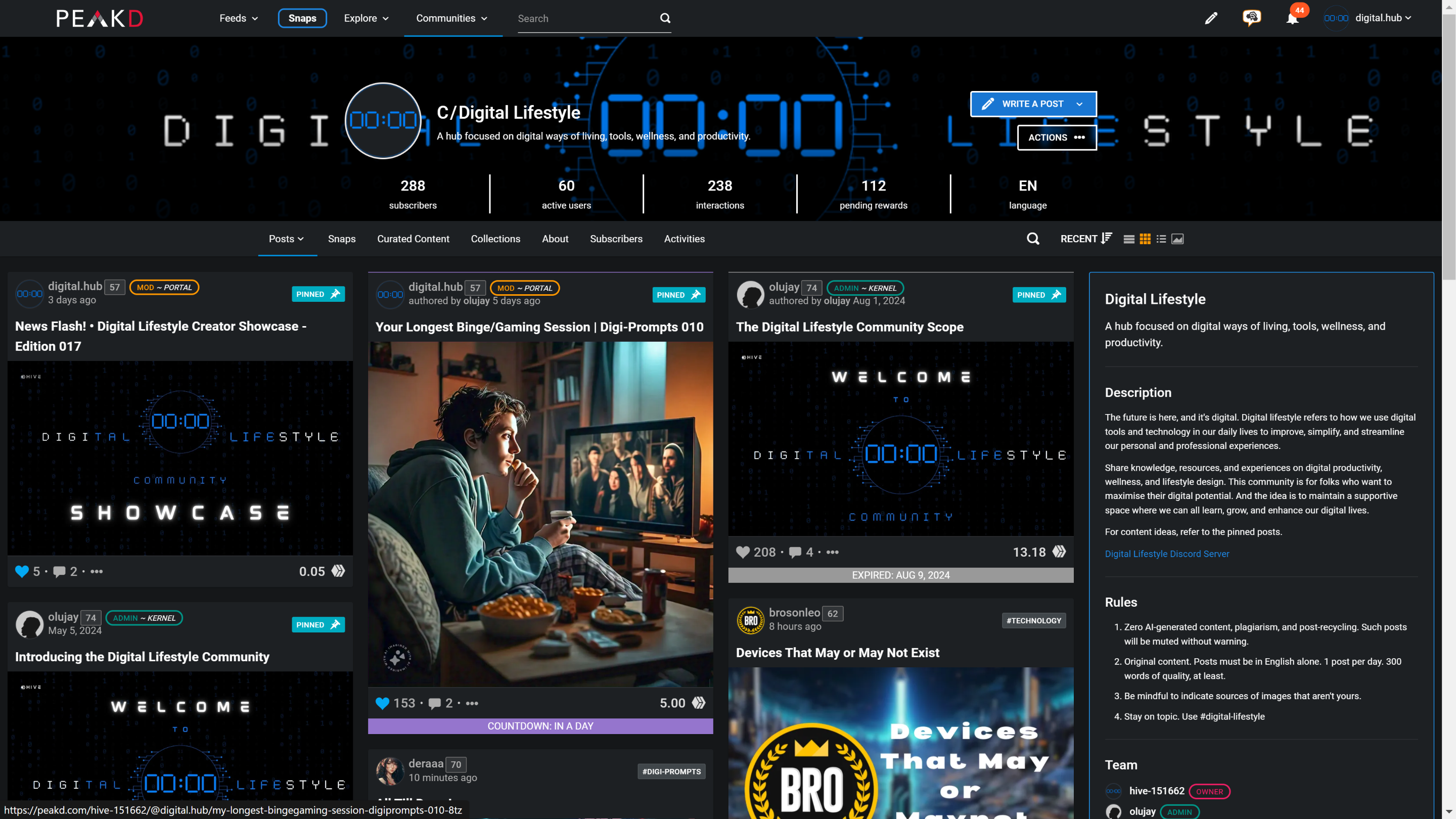Click brosonleo BRO avatar
Screen dimensions: 1456x819
751,620
